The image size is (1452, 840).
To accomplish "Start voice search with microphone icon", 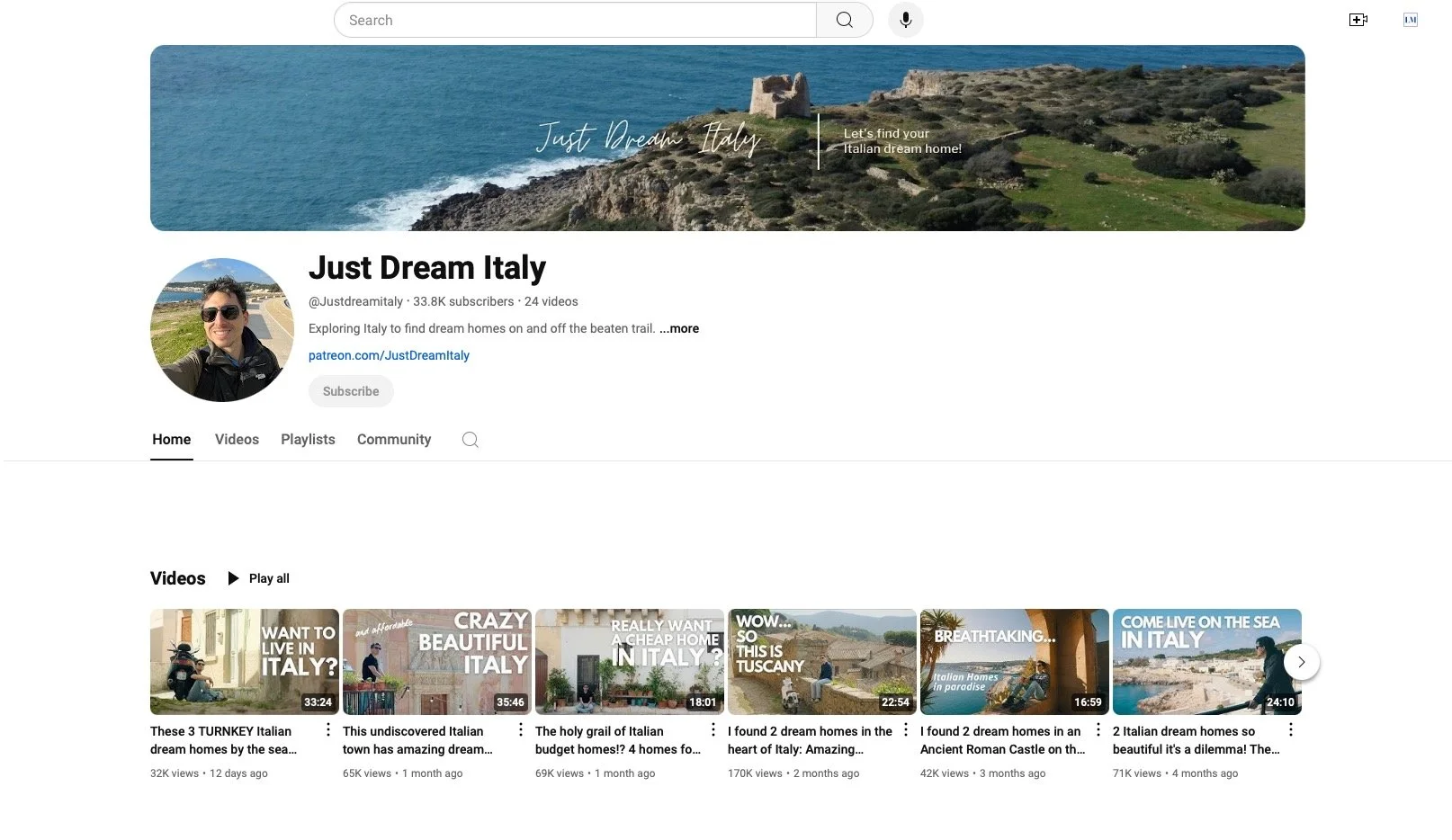I will pyautogui.click(x=905, y=20).
